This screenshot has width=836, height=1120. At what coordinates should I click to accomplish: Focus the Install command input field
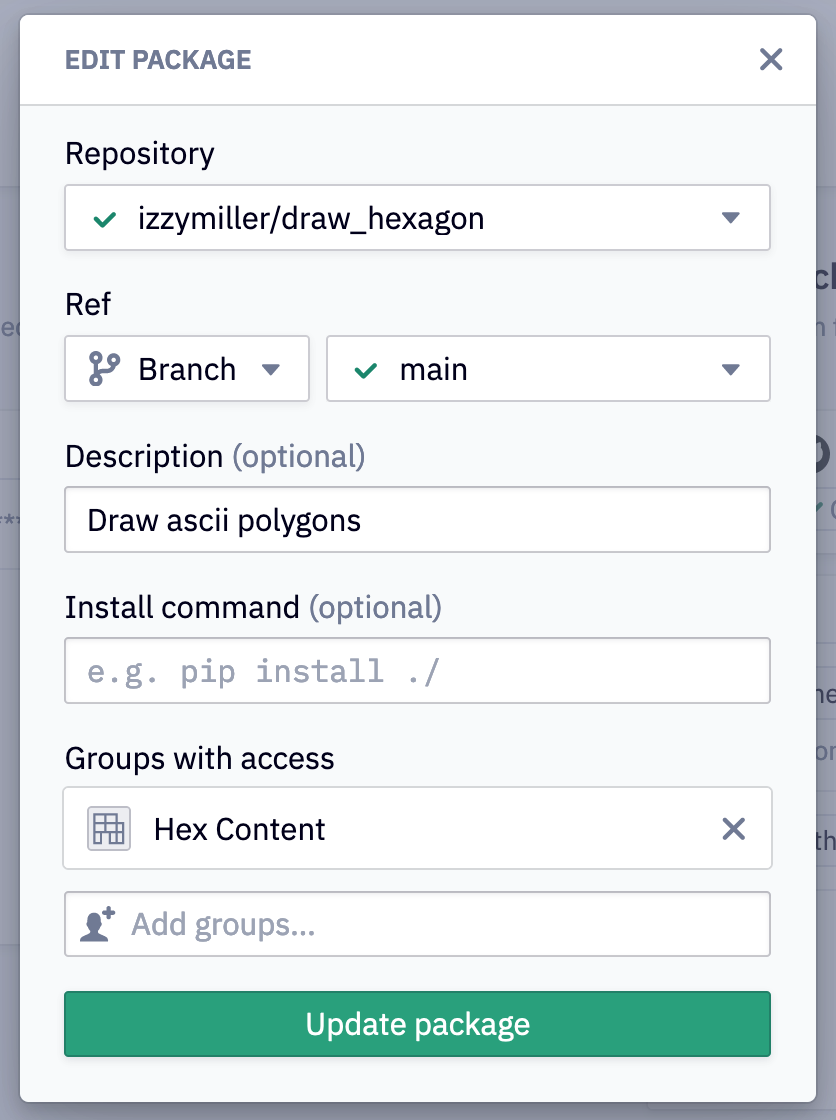pyautogui.click(x=417, y=670)
